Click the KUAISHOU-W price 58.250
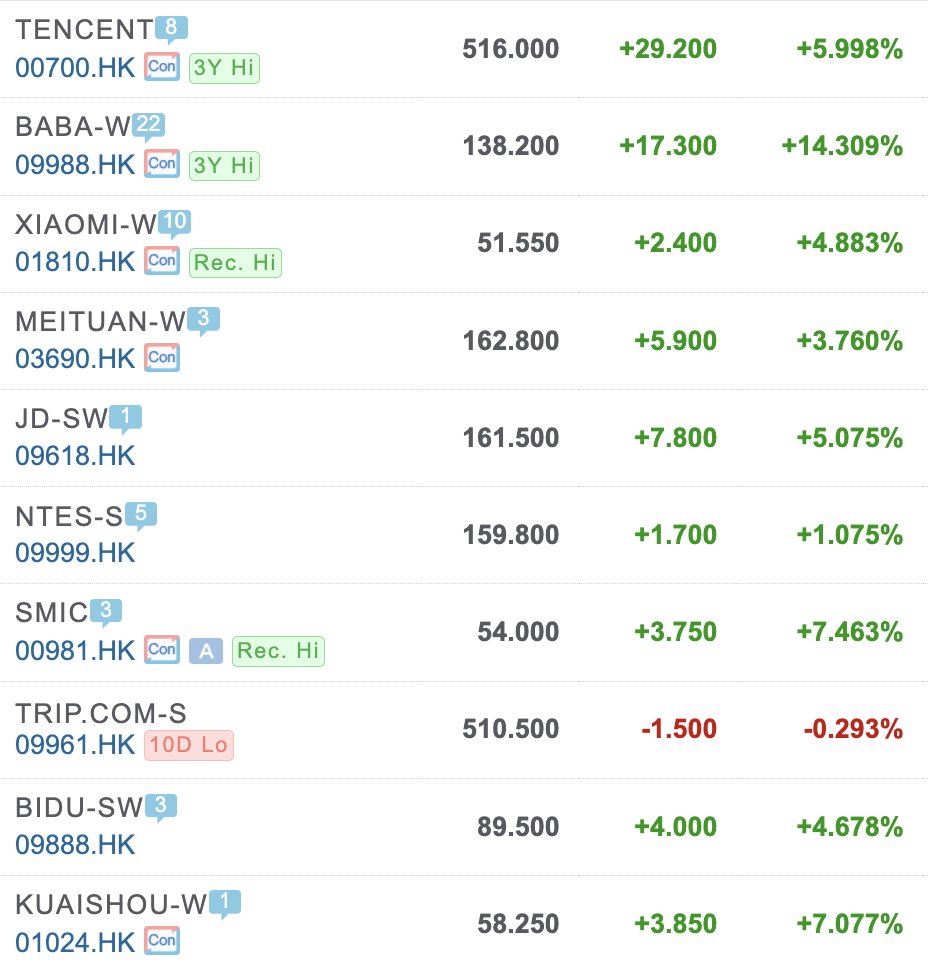The height and width of the screenshot is (972, 928). click(x=518, y=924)
